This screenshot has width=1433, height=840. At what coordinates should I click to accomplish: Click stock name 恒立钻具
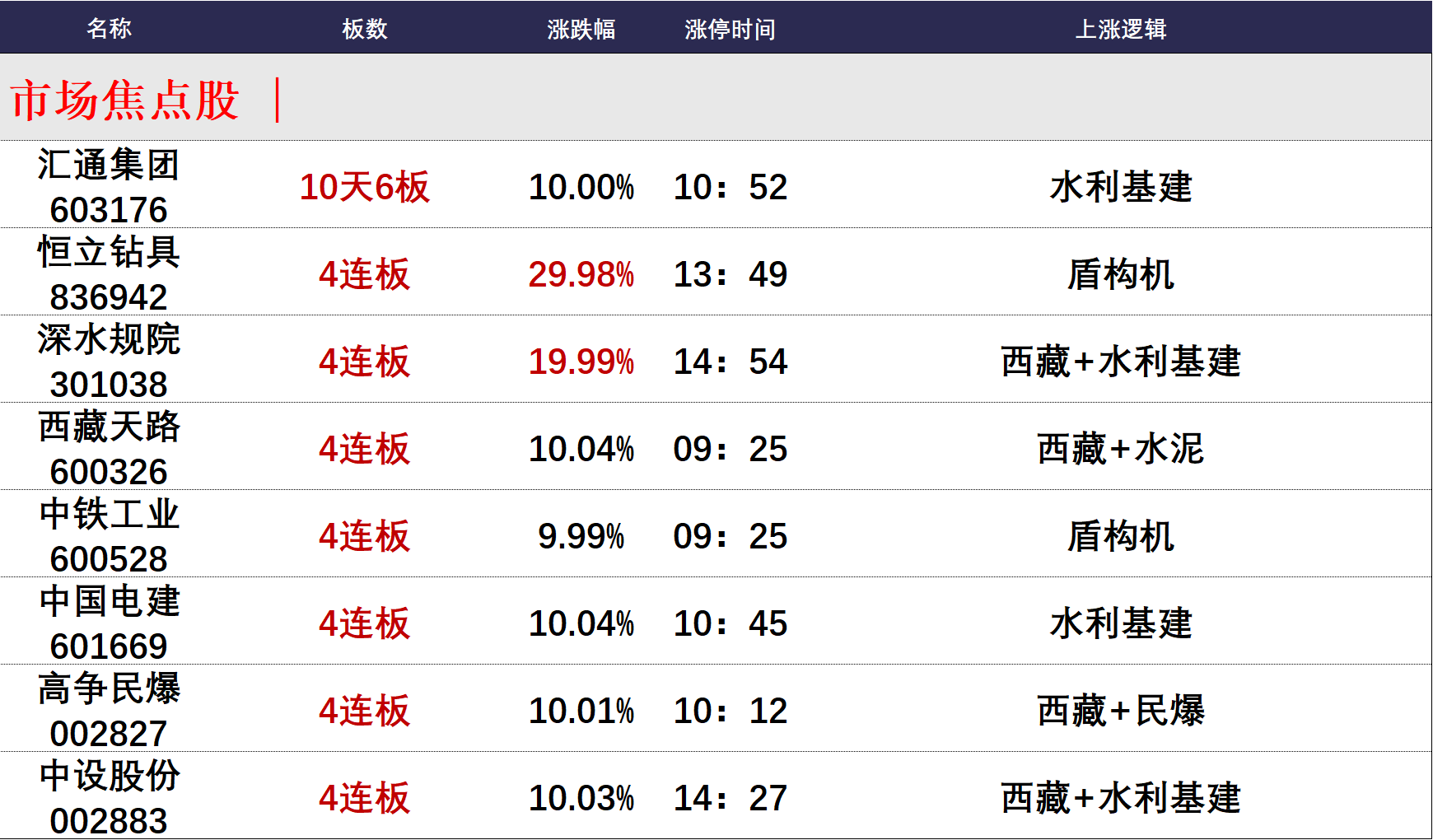pyautogui.click(x=109, y=252)
